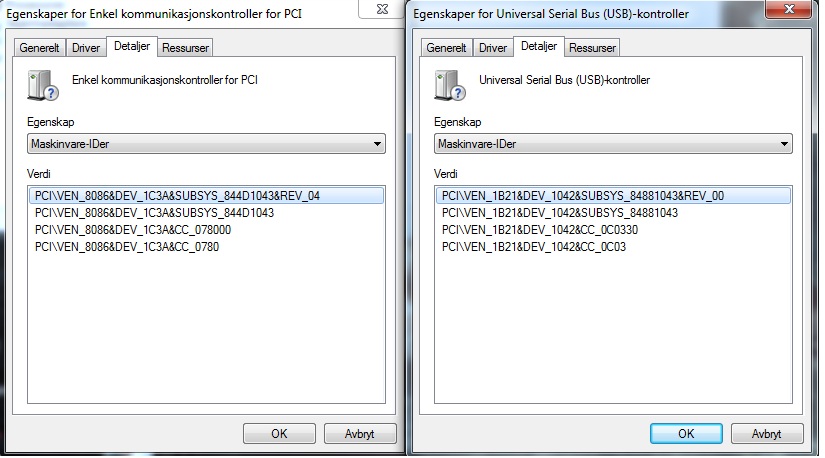This screenshot has width=825, height=458.
Task: Open Ressurser tab in the PCI dialog
Action: pos(185,48)
